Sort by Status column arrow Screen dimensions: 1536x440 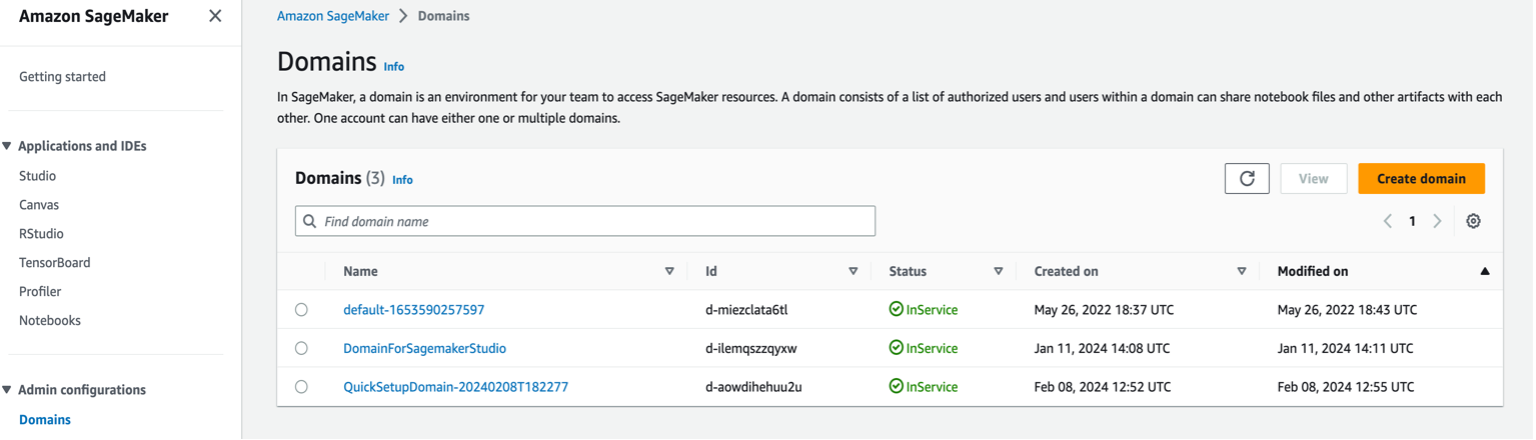point(998,271)
